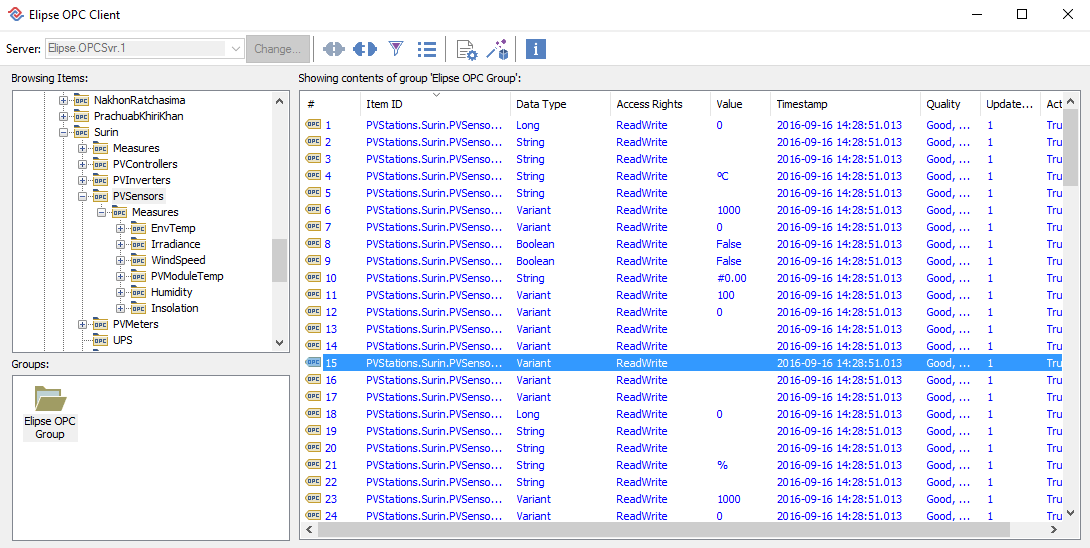Click the Server name input field
Screen dimensions: 1090x548
click(x=136, y=49)
